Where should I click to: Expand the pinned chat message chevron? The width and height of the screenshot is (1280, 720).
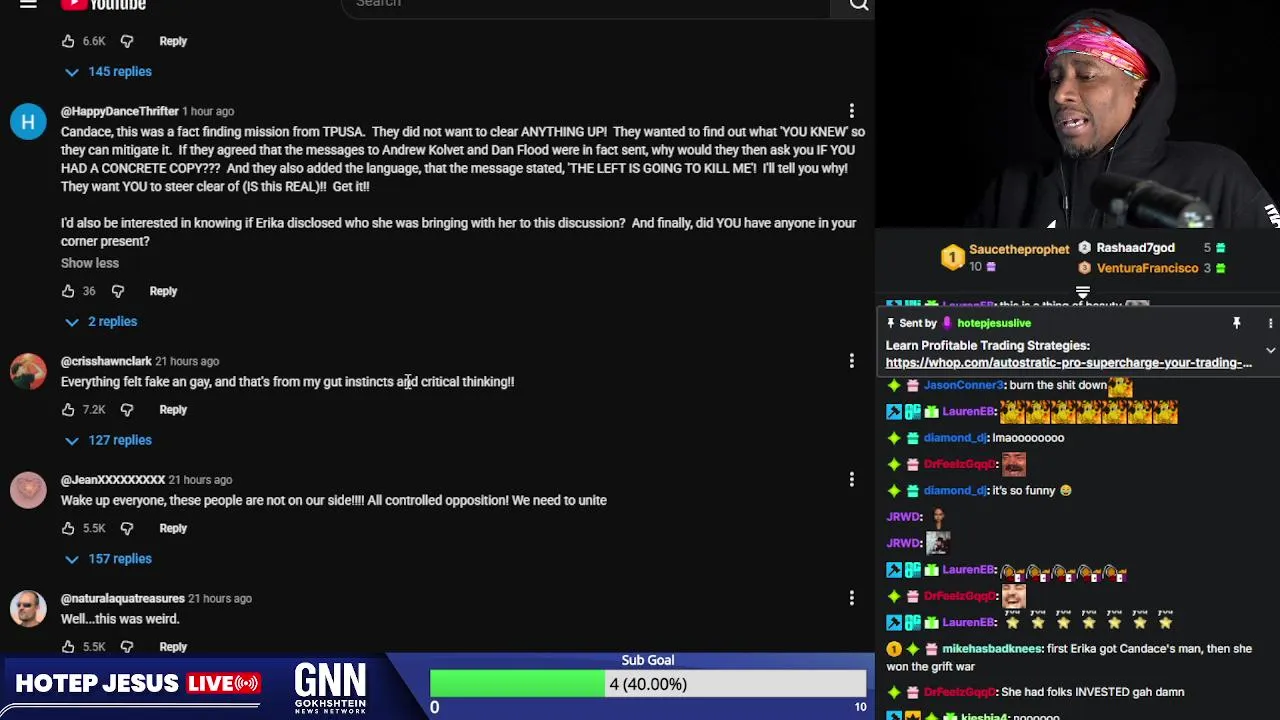(x=1270, y=351)
